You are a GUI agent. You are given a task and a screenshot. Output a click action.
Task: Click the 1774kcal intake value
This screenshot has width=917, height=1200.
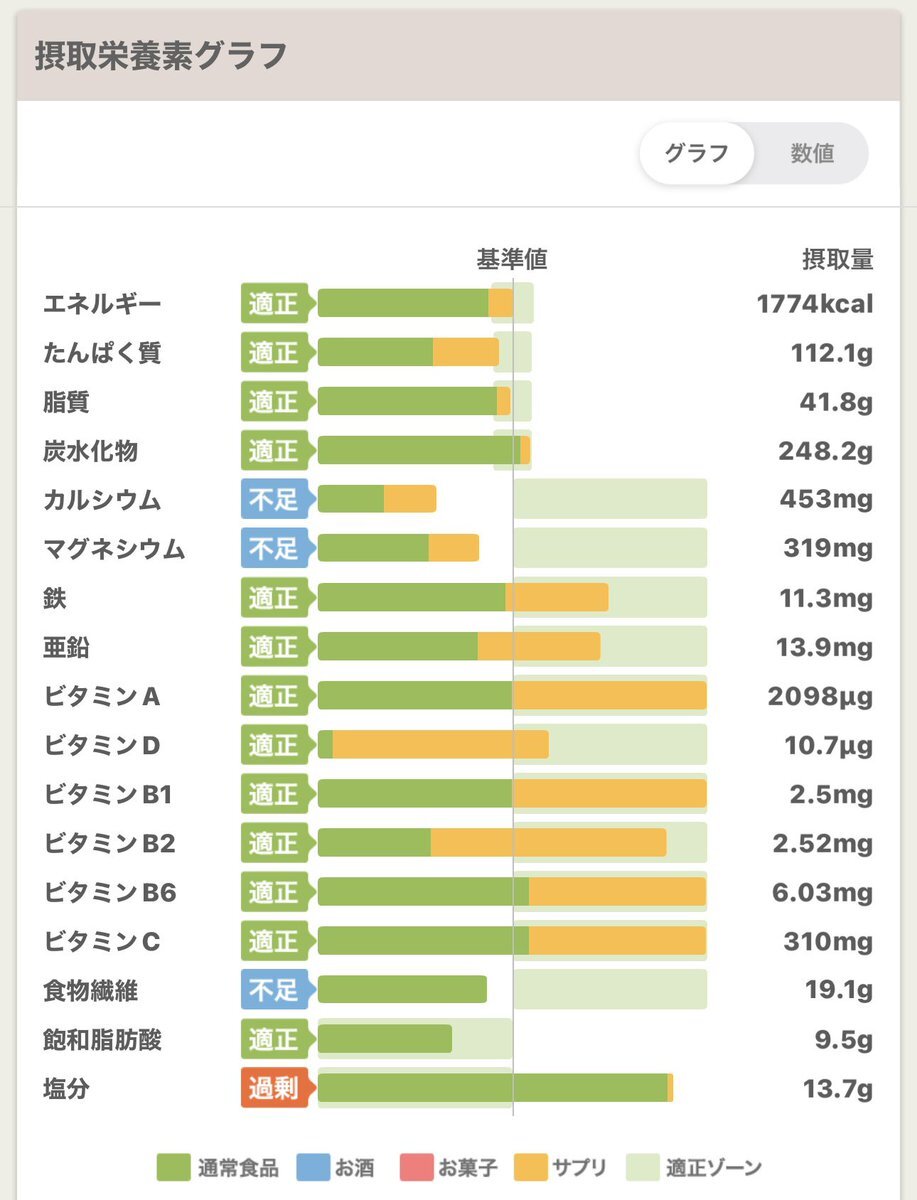[815, 304]
